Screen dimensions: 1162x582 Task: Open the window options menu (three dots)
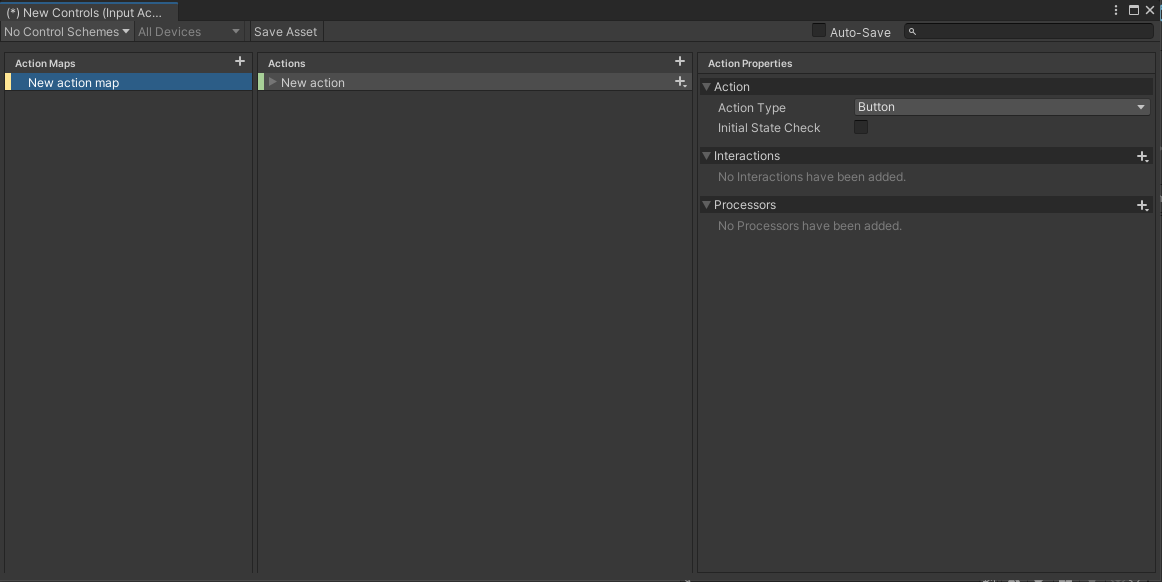[1116, 10]
